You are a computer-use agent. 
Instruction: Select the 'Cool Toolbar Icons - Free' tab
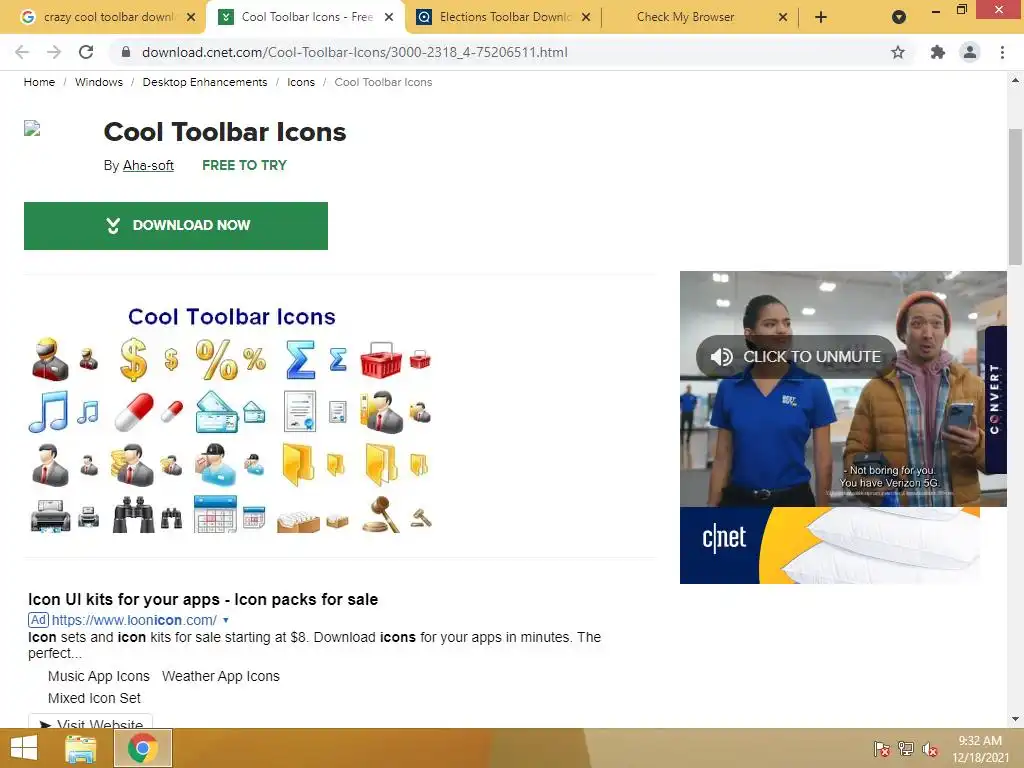tap(305, 17)
